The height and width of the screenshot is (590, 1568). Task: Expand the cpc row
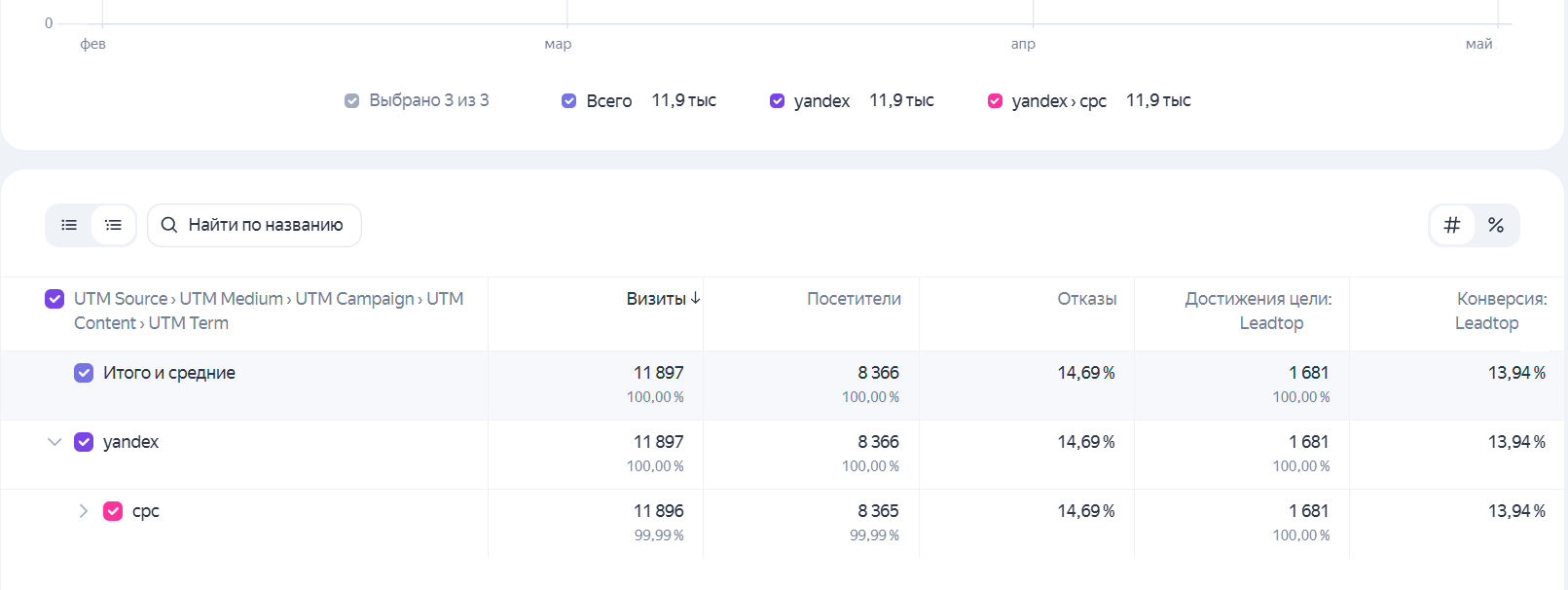click(x=84, y=511)
